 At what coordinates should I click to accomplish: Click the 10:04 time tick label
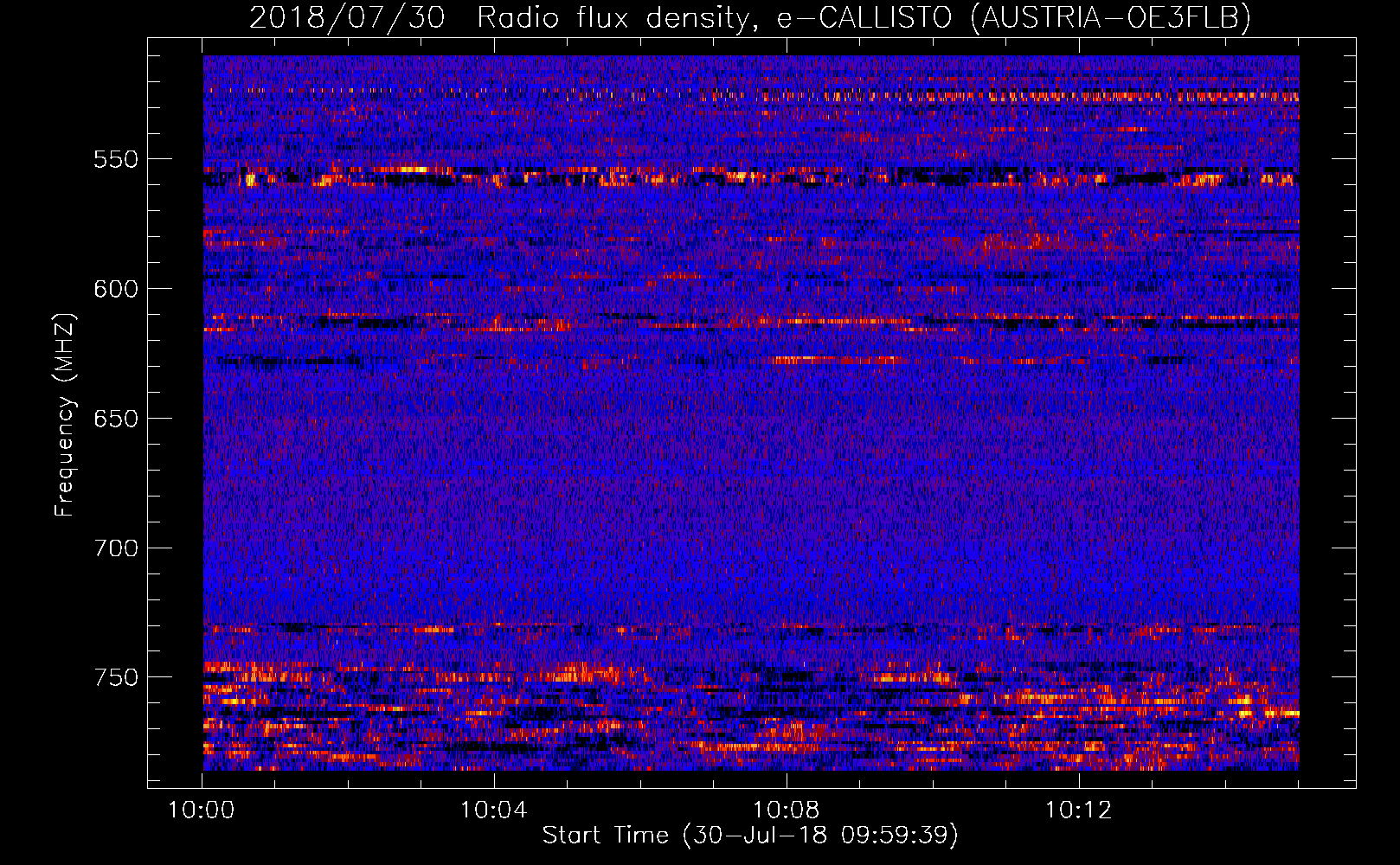(494, 811)
